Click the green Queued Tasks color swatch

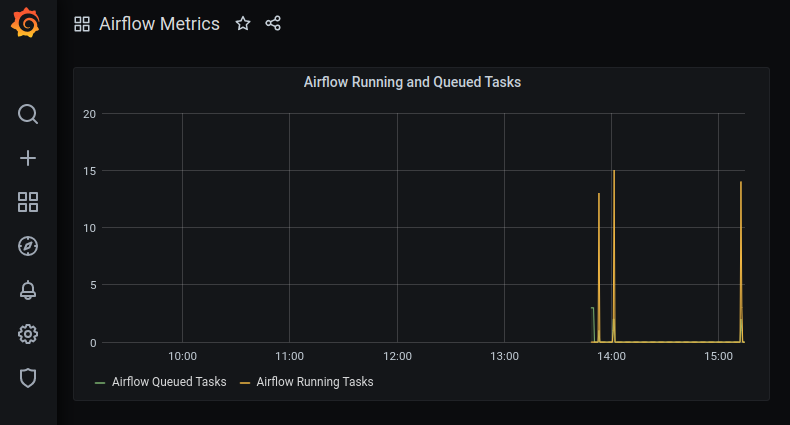coord(100,383)
